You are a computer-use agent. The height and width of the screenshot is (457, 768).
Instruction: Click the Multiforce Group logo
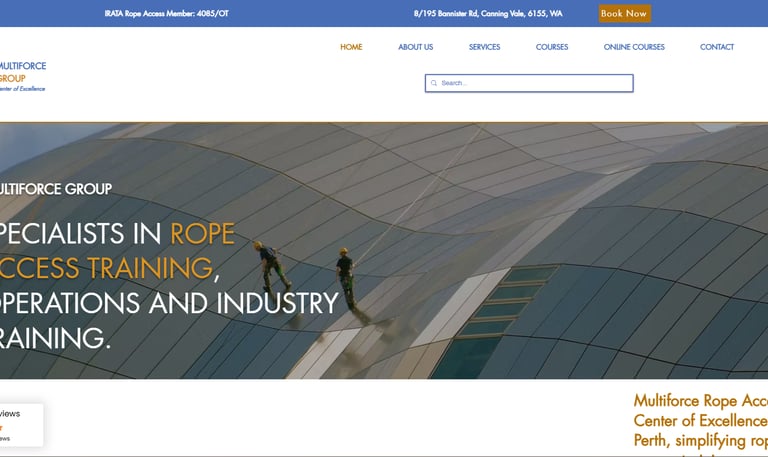pos(22,76)
